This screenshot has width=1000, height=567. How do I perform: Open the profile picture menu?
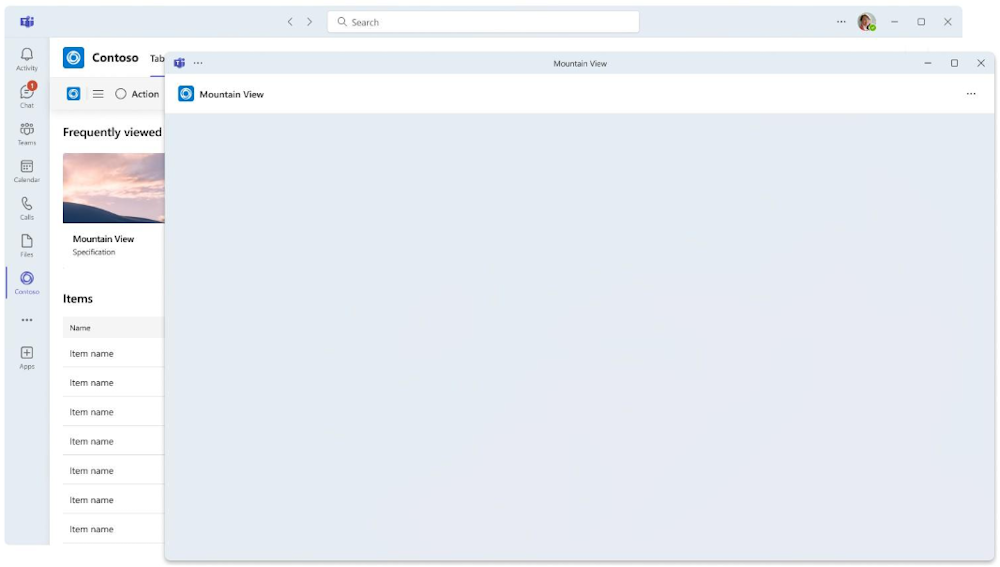(x=866, y=22)
